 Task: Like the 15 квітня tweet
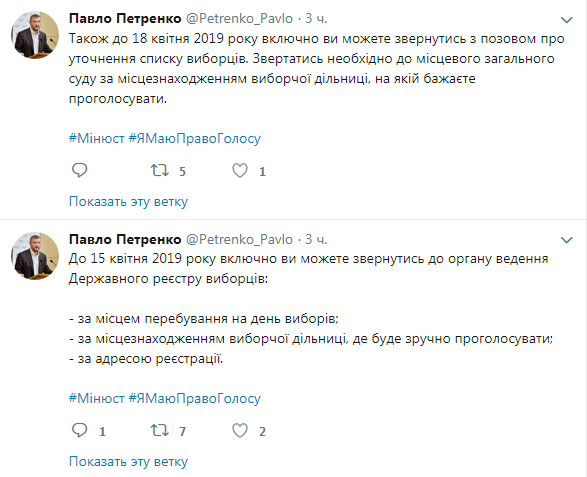[240, 431]
